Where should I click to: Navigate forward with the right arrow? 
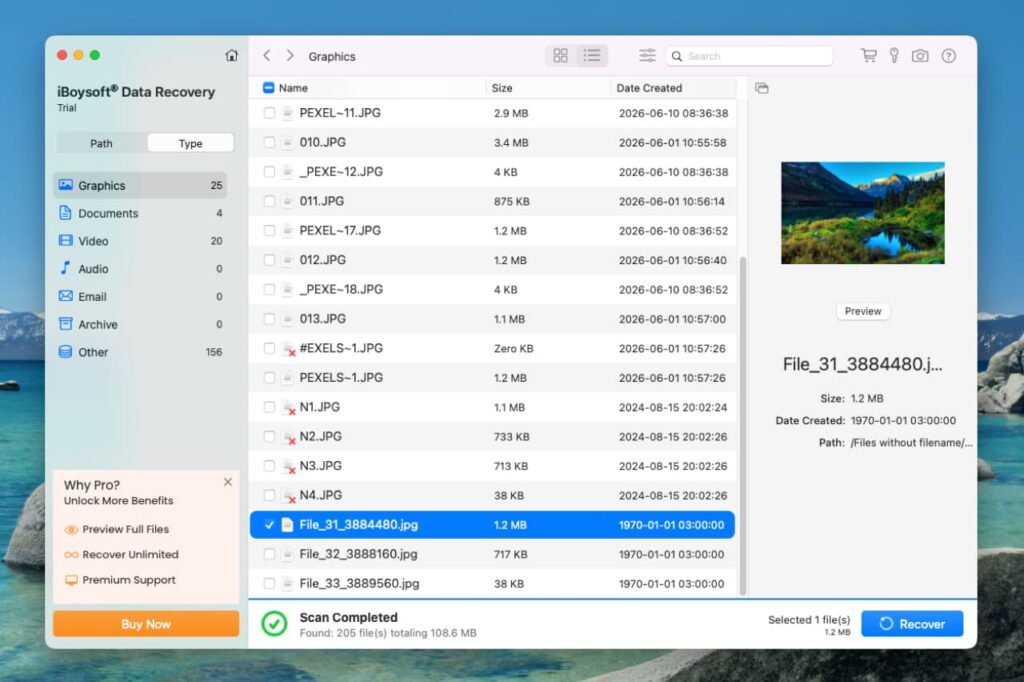[290, 56]
